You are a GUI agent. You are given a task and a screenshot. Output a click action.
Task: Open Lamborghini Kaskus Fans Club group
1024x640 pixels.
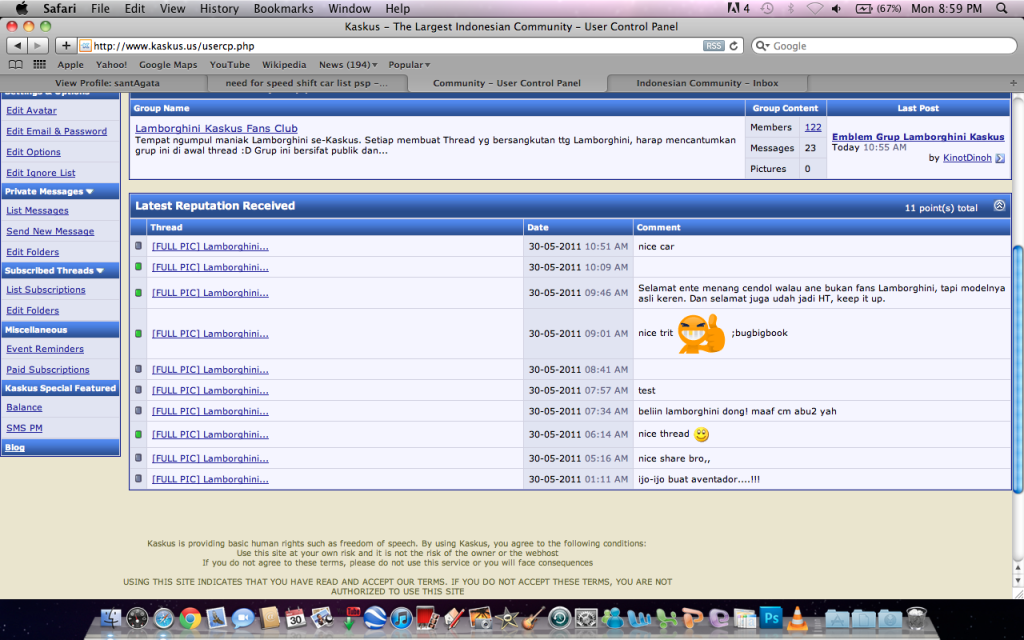tap(216, 129)
